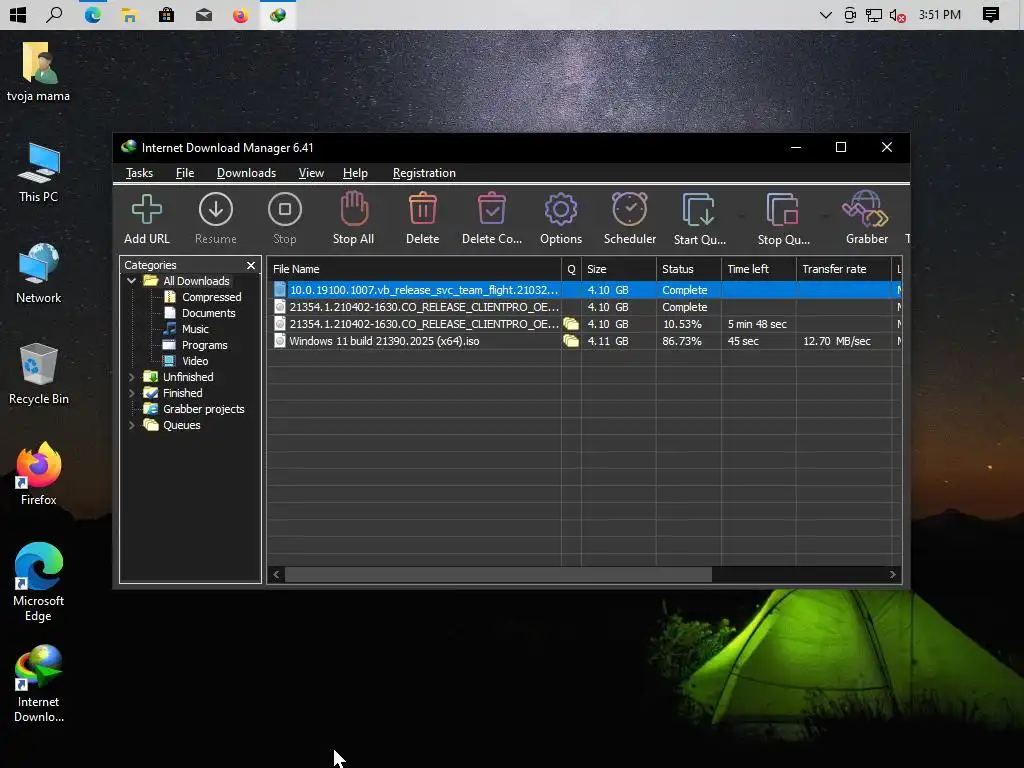Viewport: 1024px width, 768px height.
Task: Sort by Q column header
Action: [x=571, y=269]
